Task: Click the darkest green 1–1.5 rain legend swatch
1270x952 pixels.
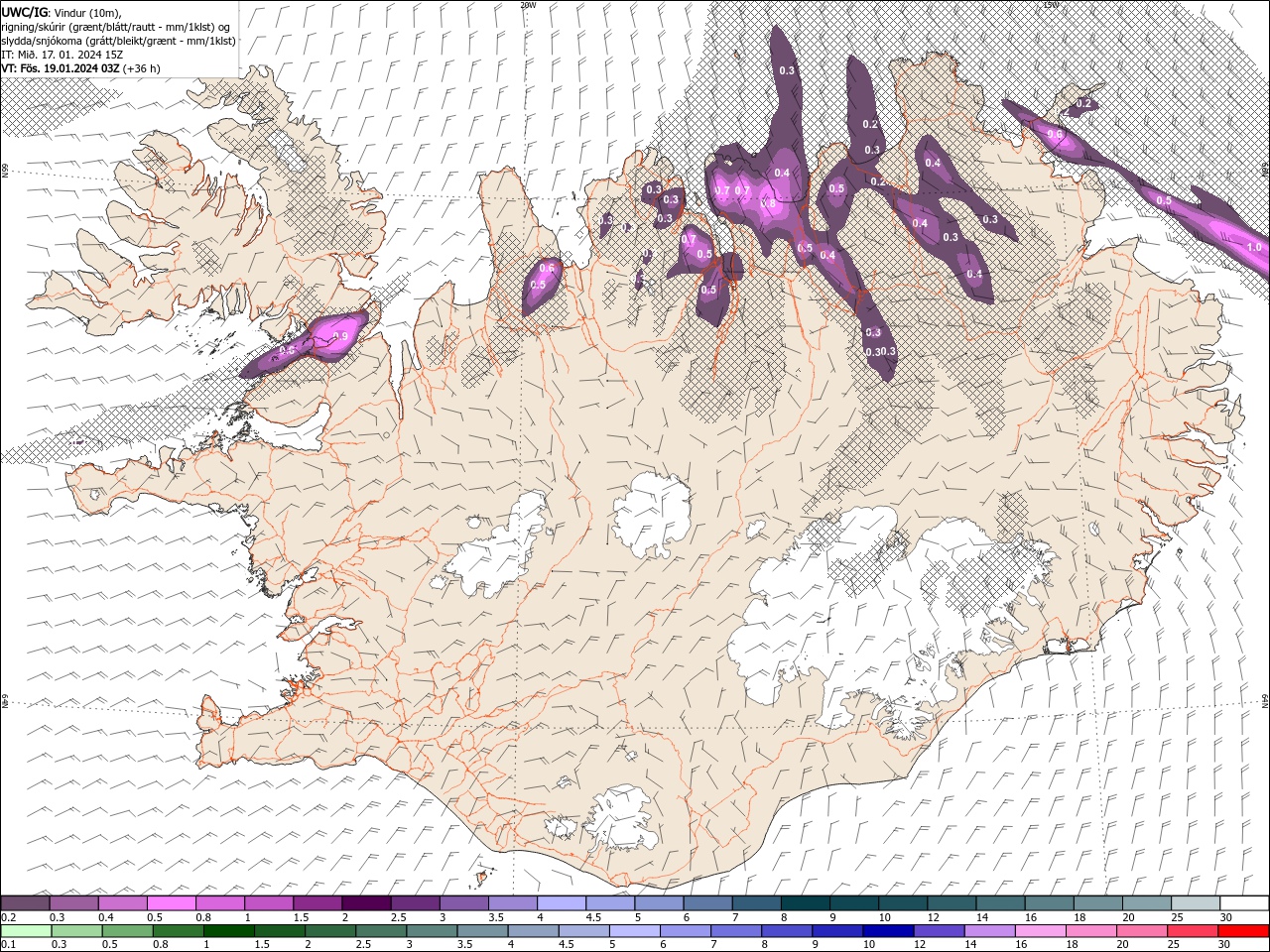Action: point(229,931)
